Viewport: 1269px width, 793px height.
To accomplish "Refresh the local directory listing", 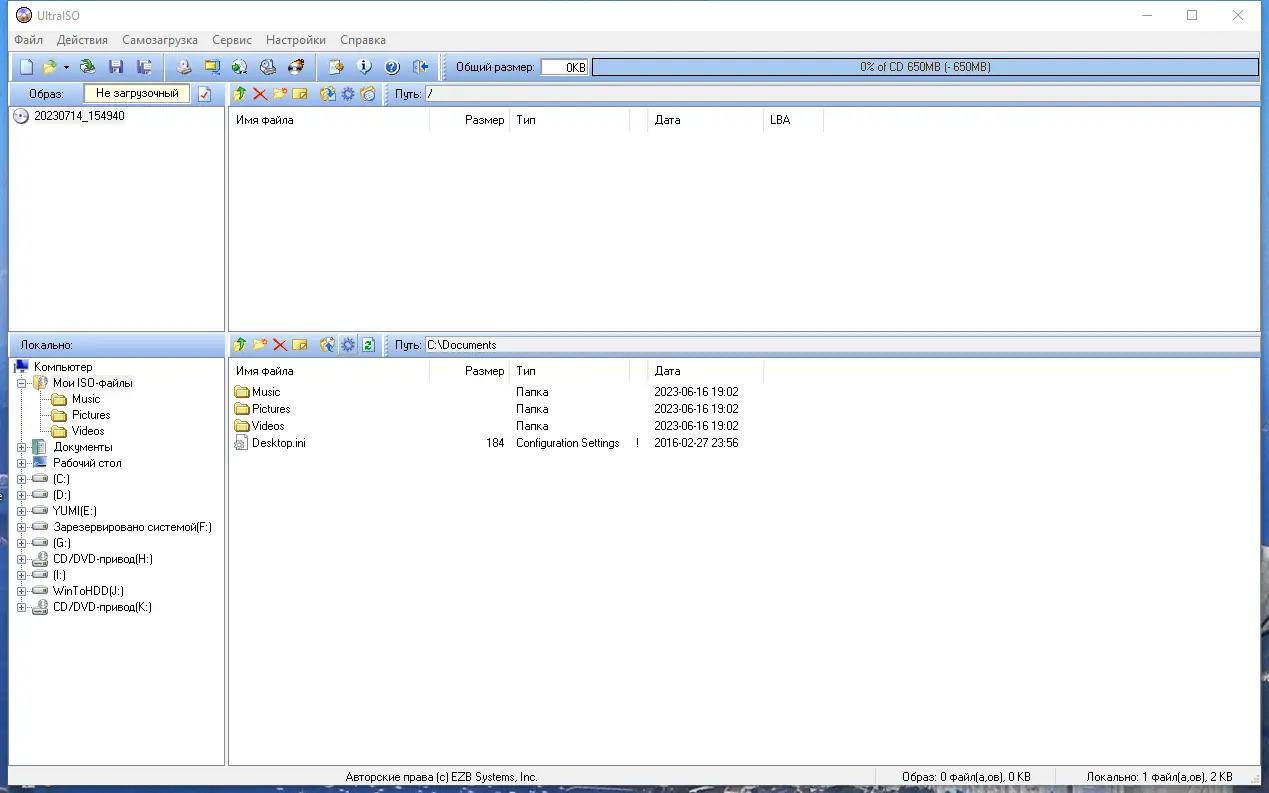I will tap(368, 344).
